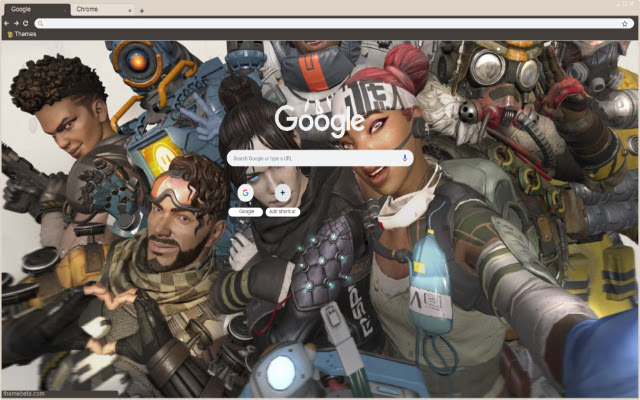Close the Chrome tab
This screenshot has height=400, width=640.
[130, 11]
